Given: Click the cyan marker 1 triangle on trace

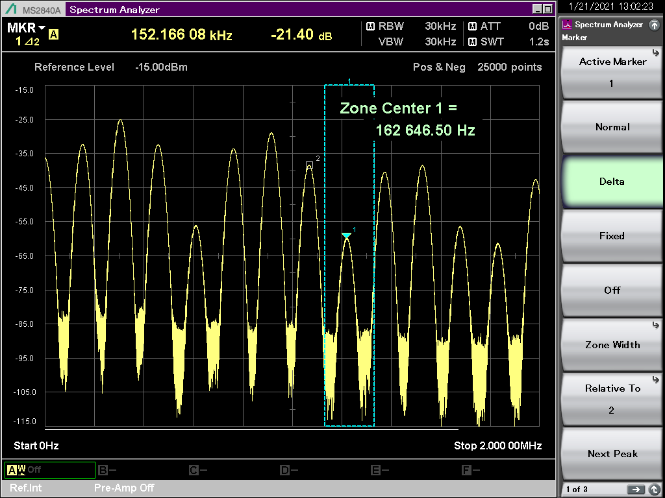Looking at the screenshot, I should click(x=346, y=235).
